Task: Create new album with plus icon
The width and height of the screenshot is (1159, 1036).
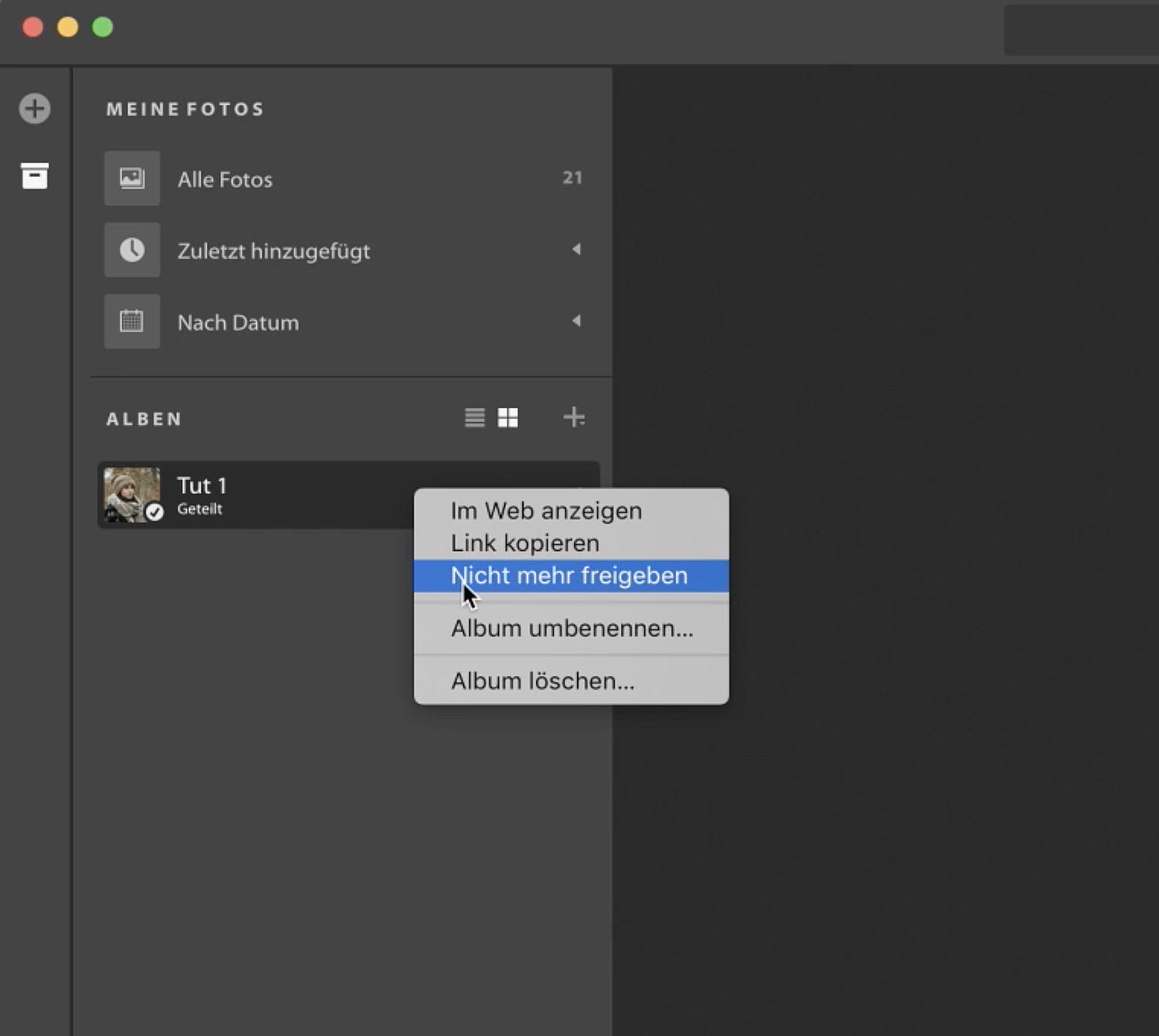Action: pos(574,417)
